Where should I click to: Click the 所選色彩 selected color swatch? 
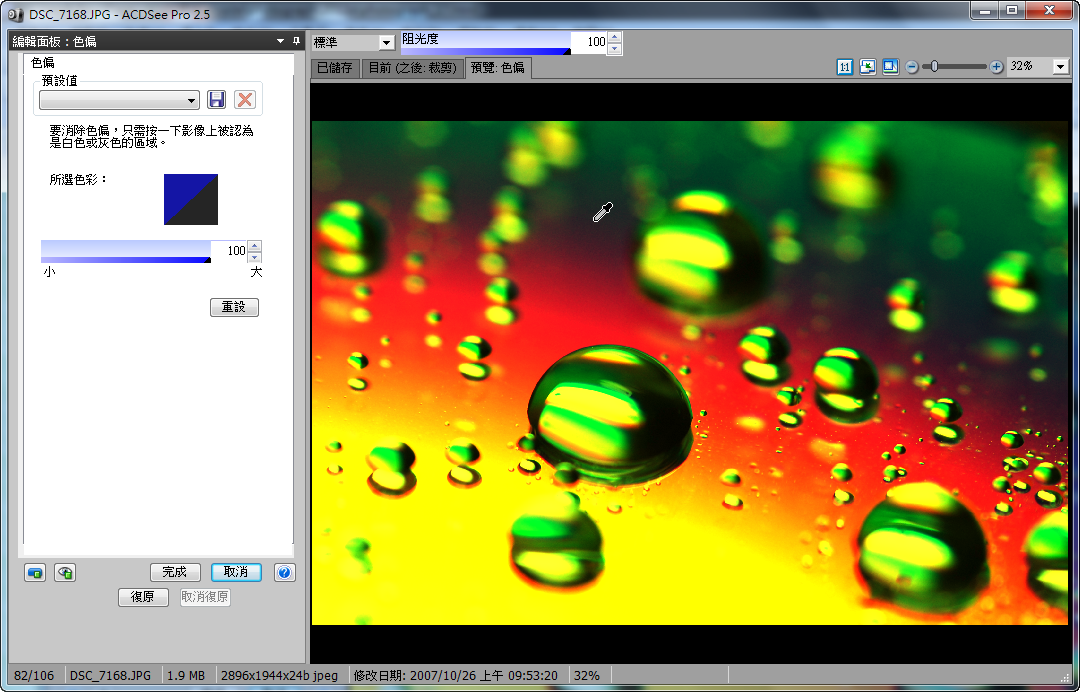pyautogui.click(x=191, y=199)
